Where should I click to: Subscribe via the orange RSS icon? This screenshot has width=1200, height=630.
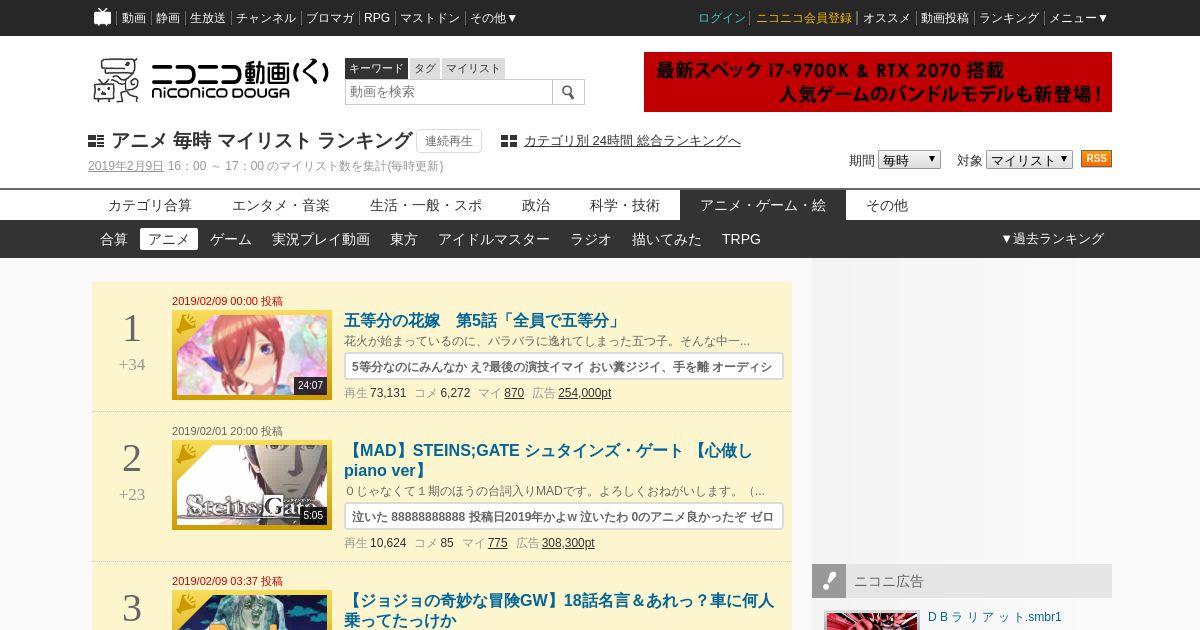[1096, 159]
